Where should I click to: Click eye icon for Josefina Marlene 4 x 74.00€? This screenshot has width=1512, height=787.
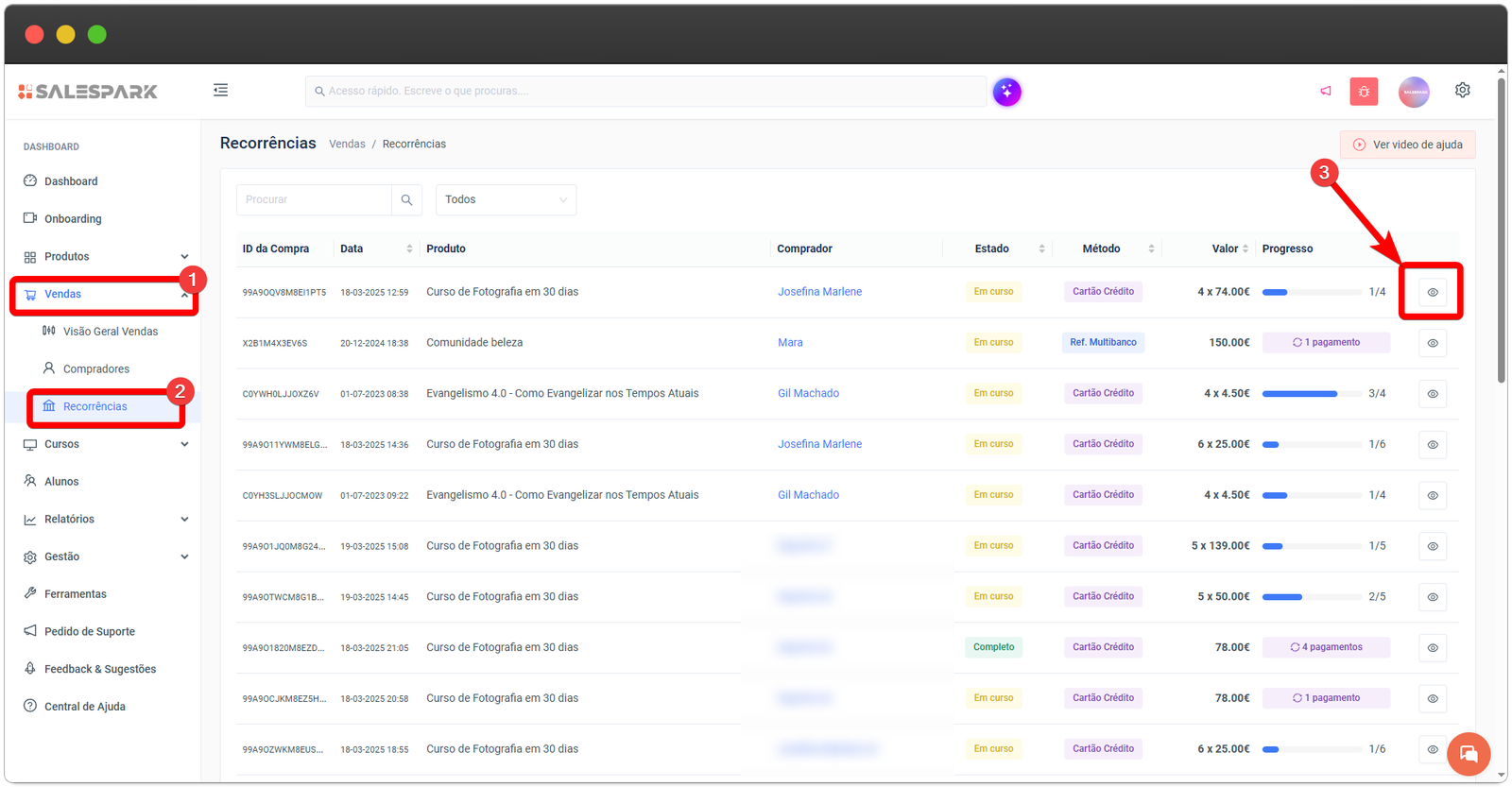(x=1432, y=292)
